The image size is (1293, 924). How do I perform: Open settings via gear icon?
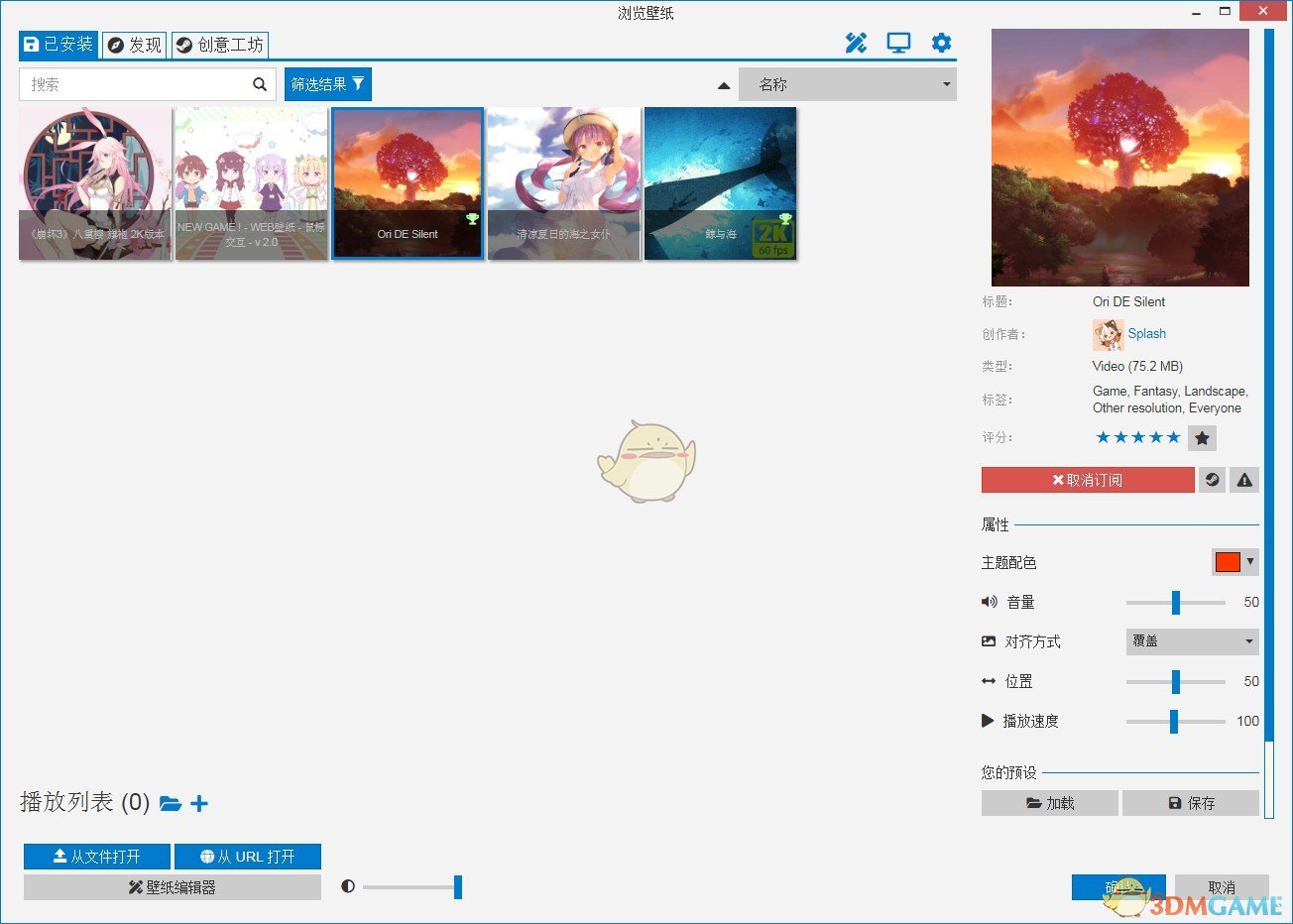[941, 43]
